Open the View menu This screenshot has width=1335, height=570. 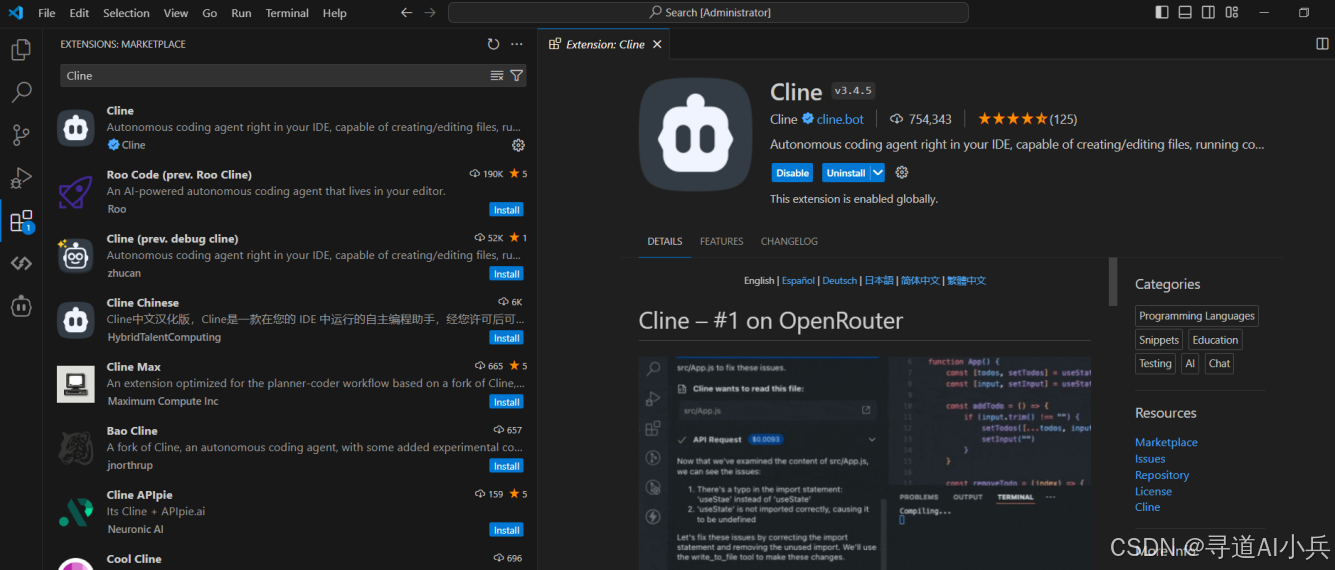[176, 13]
